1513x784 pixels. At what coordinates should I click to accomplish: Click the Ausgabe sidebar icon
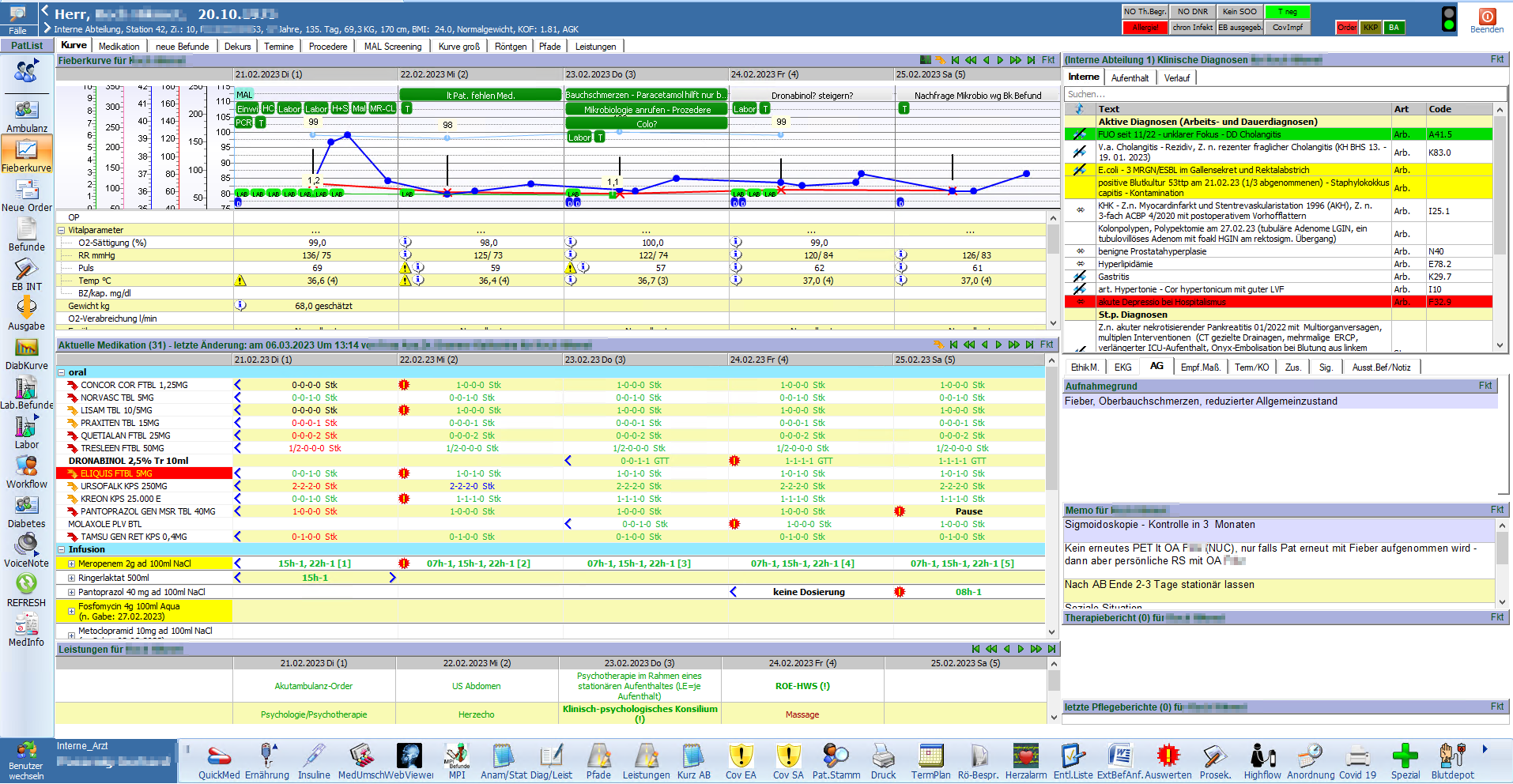[x=26, y=314]
